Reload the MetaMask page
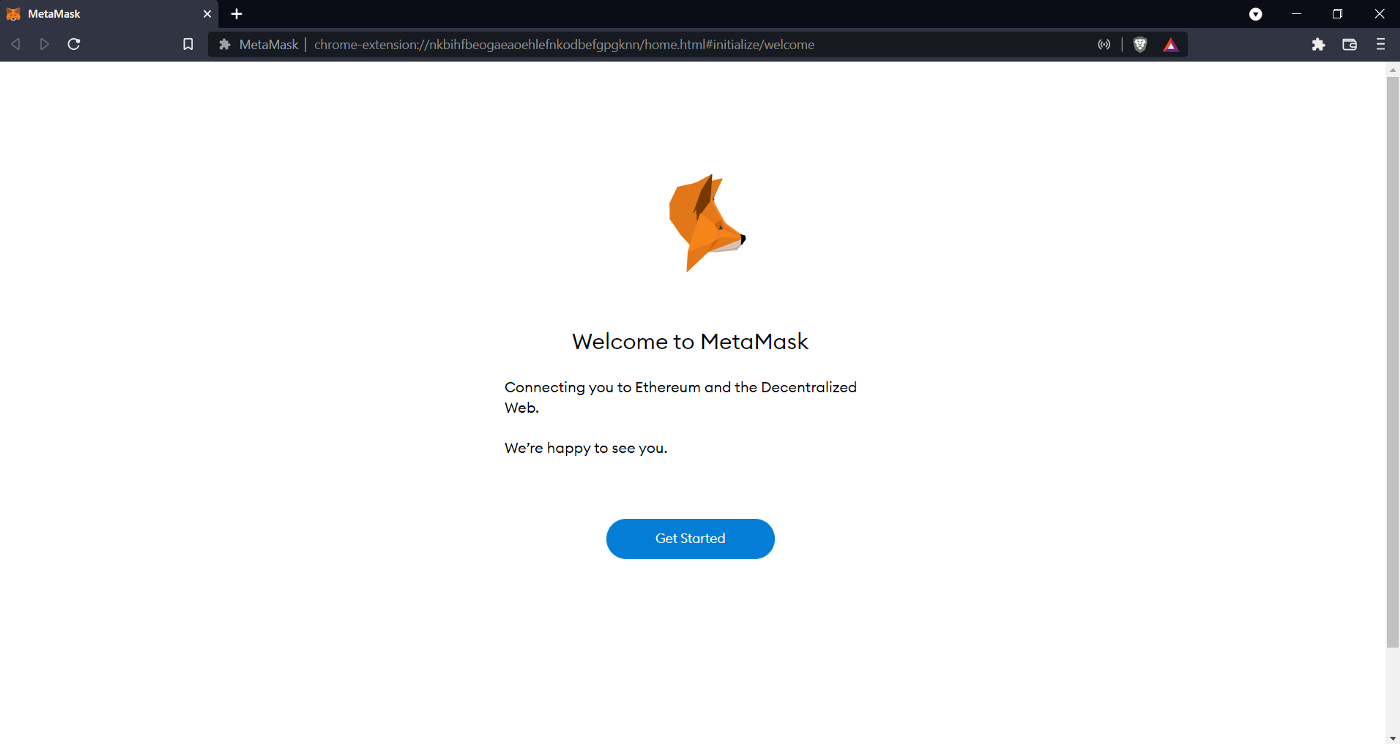The height and width of the screenshot is (744, 1400). click(x=73, y=44)
